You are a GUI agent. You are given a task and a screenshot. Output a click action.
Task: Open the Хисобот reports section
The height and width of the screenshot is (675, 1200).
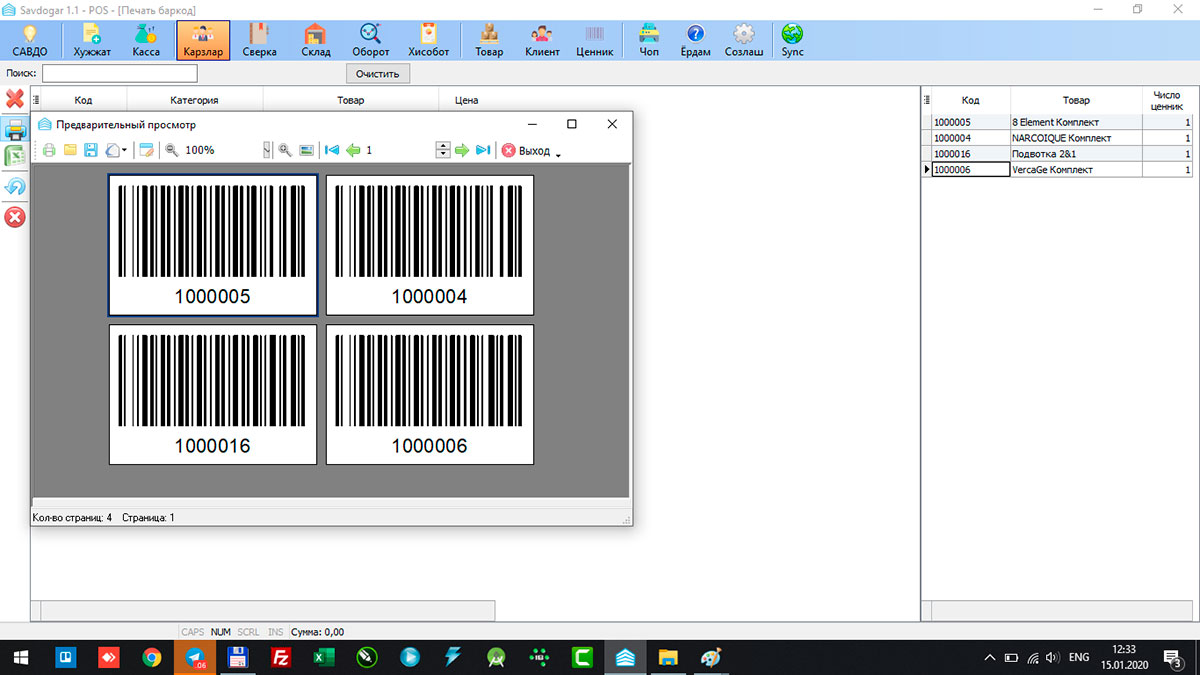click(429, 41)
